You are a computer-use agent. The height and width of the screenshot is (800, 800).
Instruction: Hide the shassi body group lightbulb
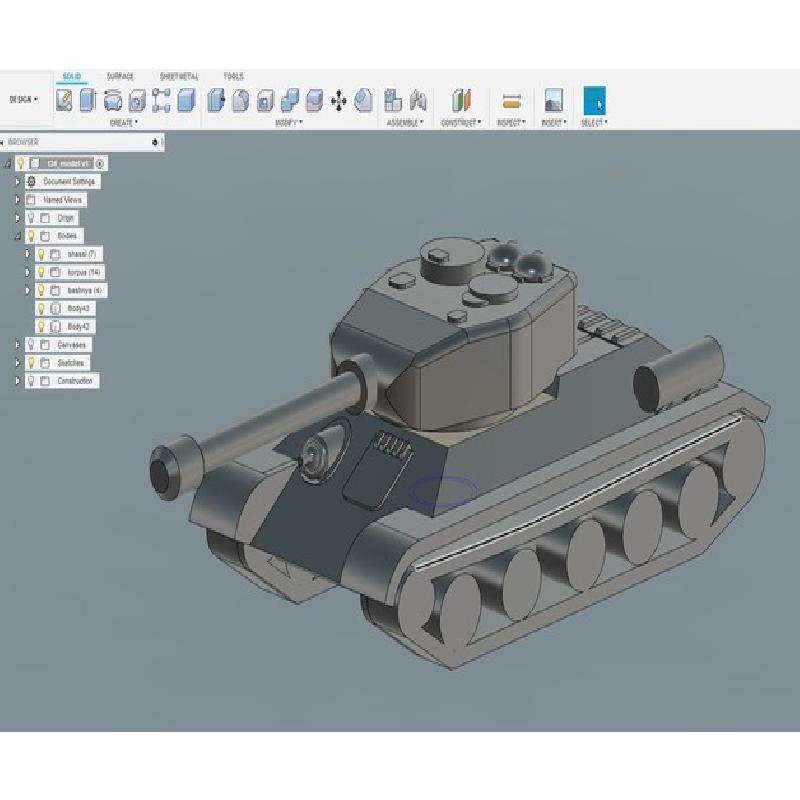point(41,254)
